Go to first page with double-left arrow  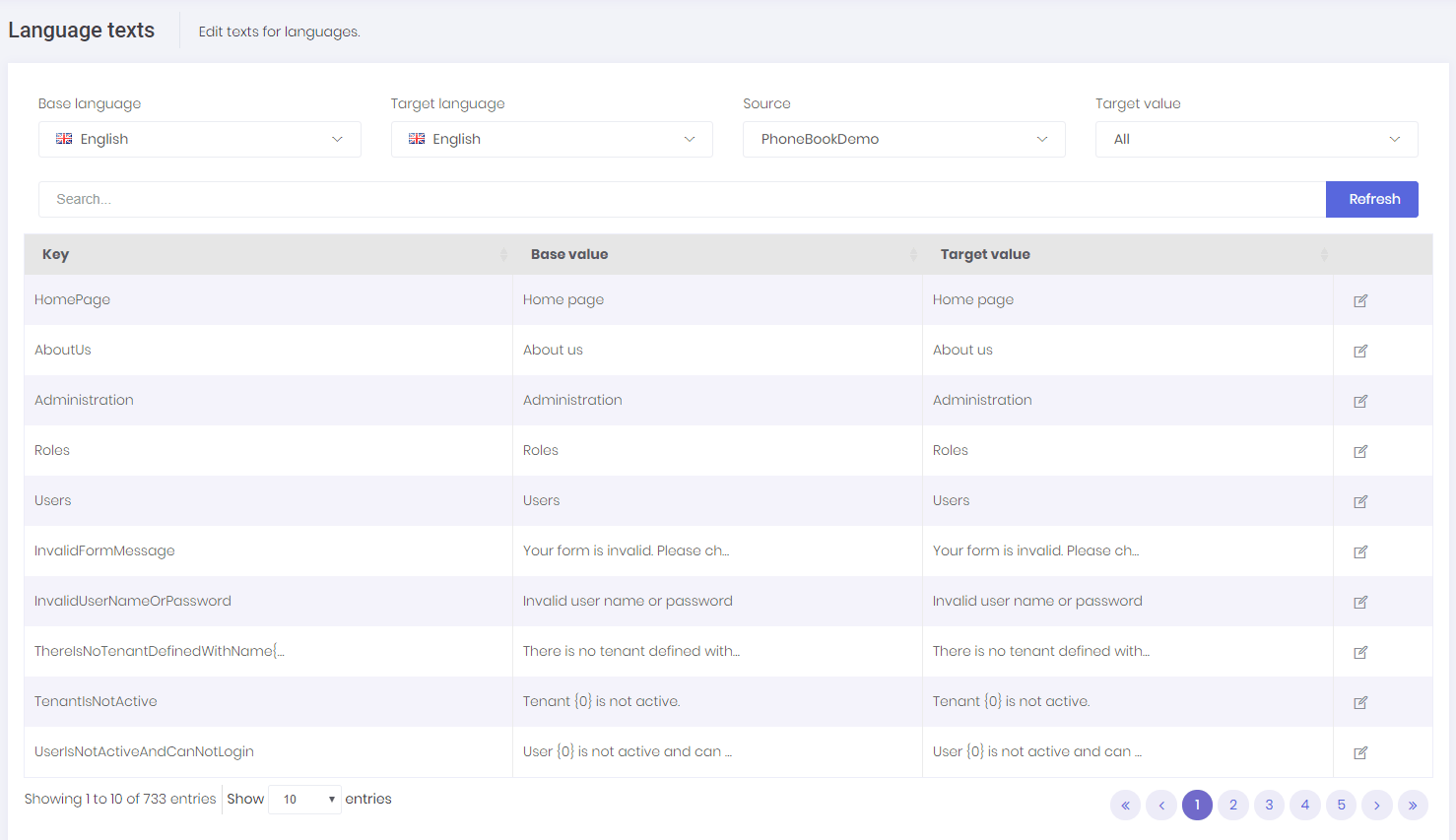click(x=1125, y=805)
